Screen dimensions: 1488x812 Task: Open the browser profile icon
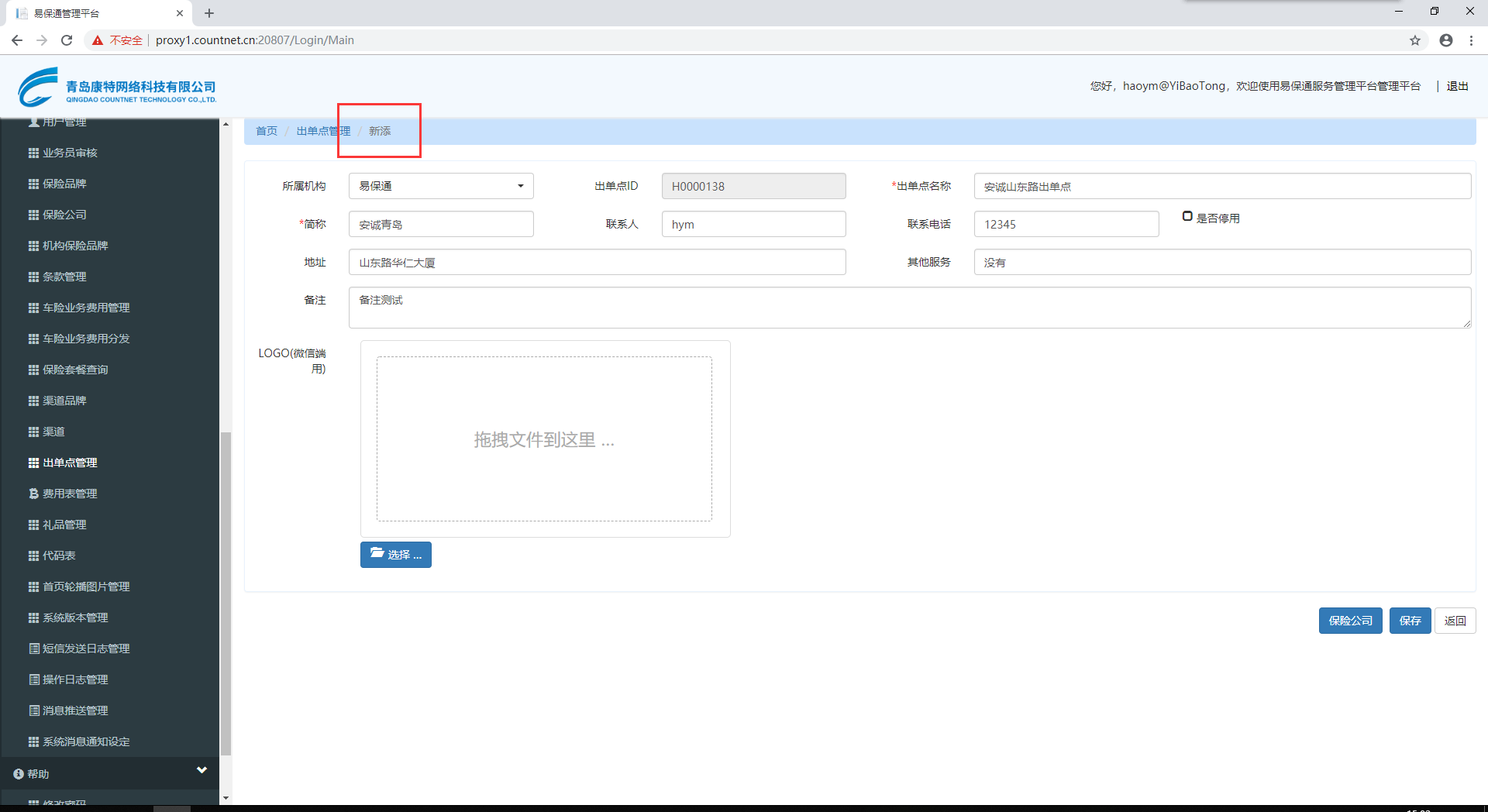pos(1446,40)
